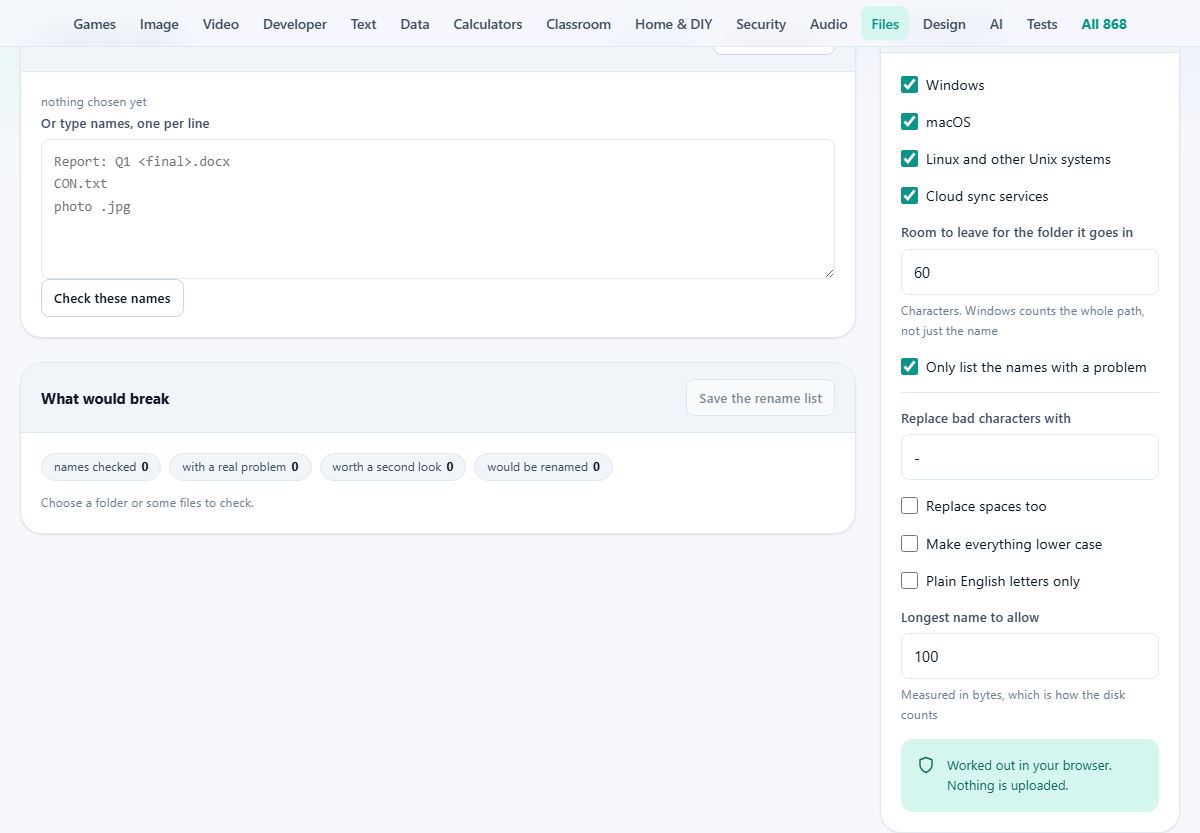Click the folder room field showing 60
1200x833 pixels.
click(1030, 272)
